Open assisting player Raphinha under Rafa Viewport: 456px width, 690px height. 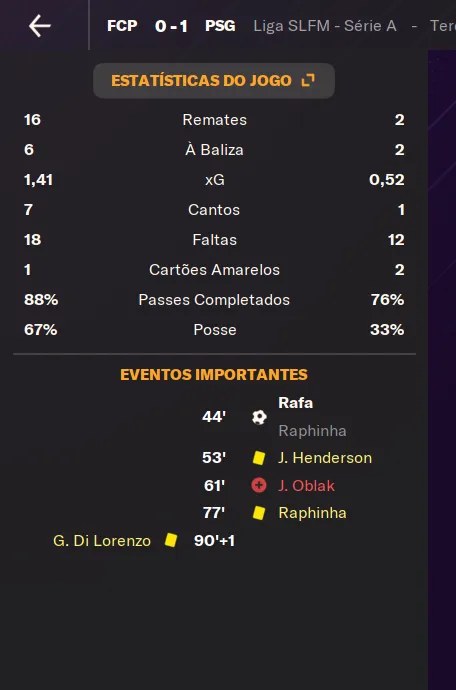(x=312, y=431)
